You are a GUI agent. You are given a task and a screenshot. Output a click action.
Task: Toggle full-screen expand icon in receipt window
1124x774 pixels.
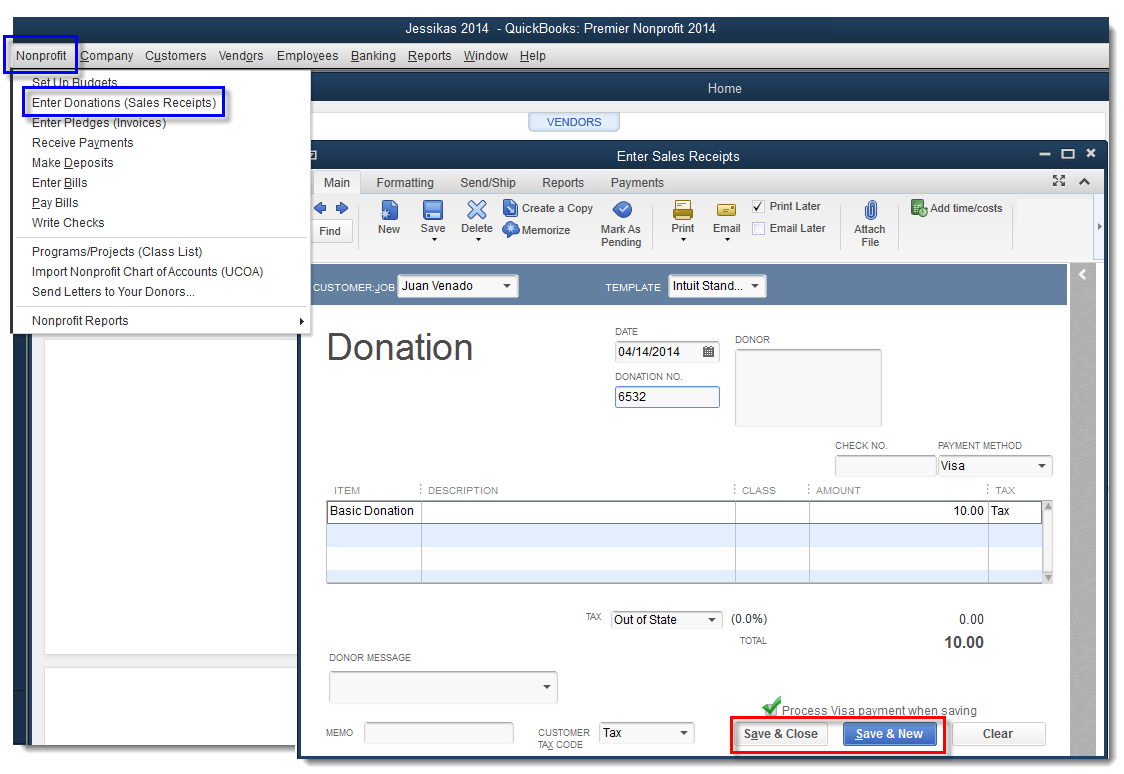pyautogui.click(x=1059, y=181)
